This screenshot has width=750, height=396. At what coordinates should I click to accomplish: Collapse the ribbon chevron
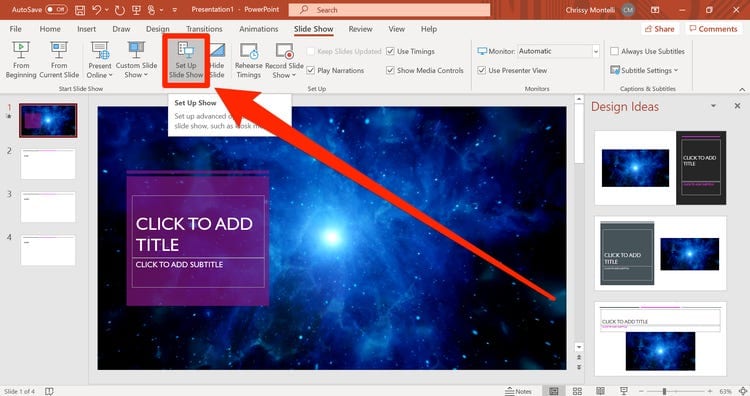click(742, 89)
